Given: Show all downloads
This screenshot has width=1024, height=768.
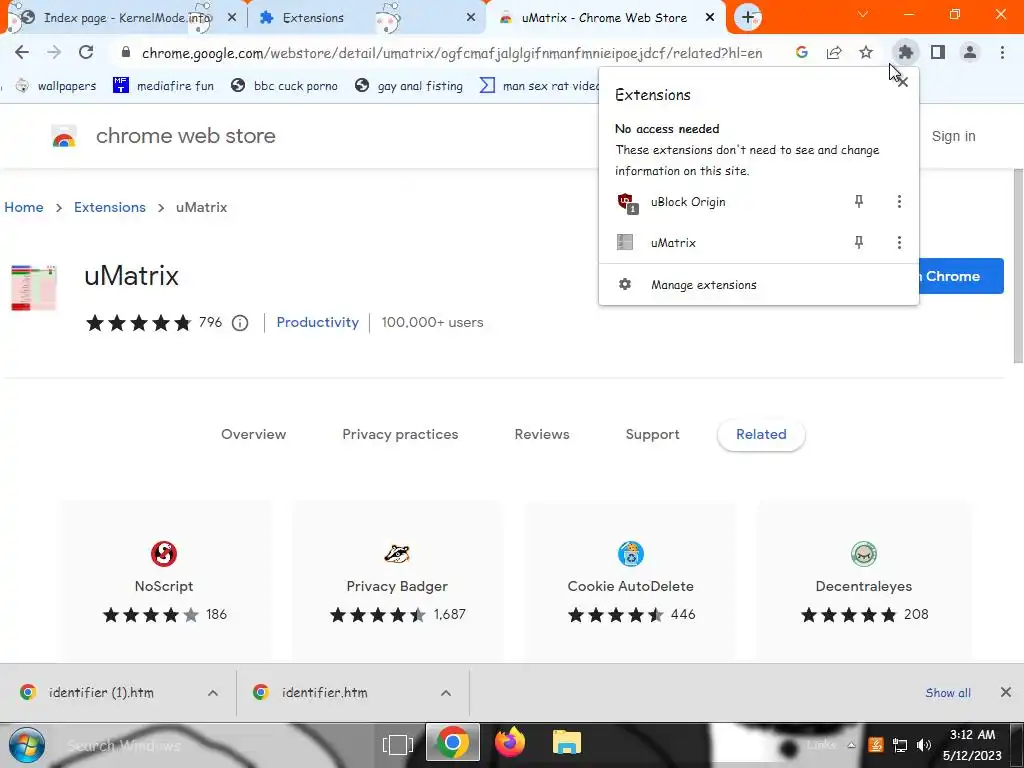Looking at the screenshot, I should 948,693.
